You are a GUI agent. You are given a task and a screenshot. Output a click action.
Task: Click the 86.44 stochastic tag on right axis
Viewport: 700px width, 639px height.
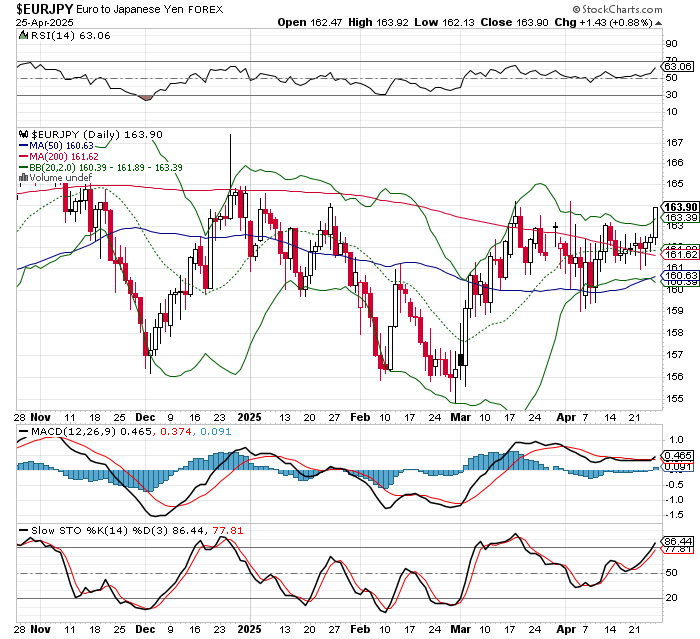(x=679, y=541)
